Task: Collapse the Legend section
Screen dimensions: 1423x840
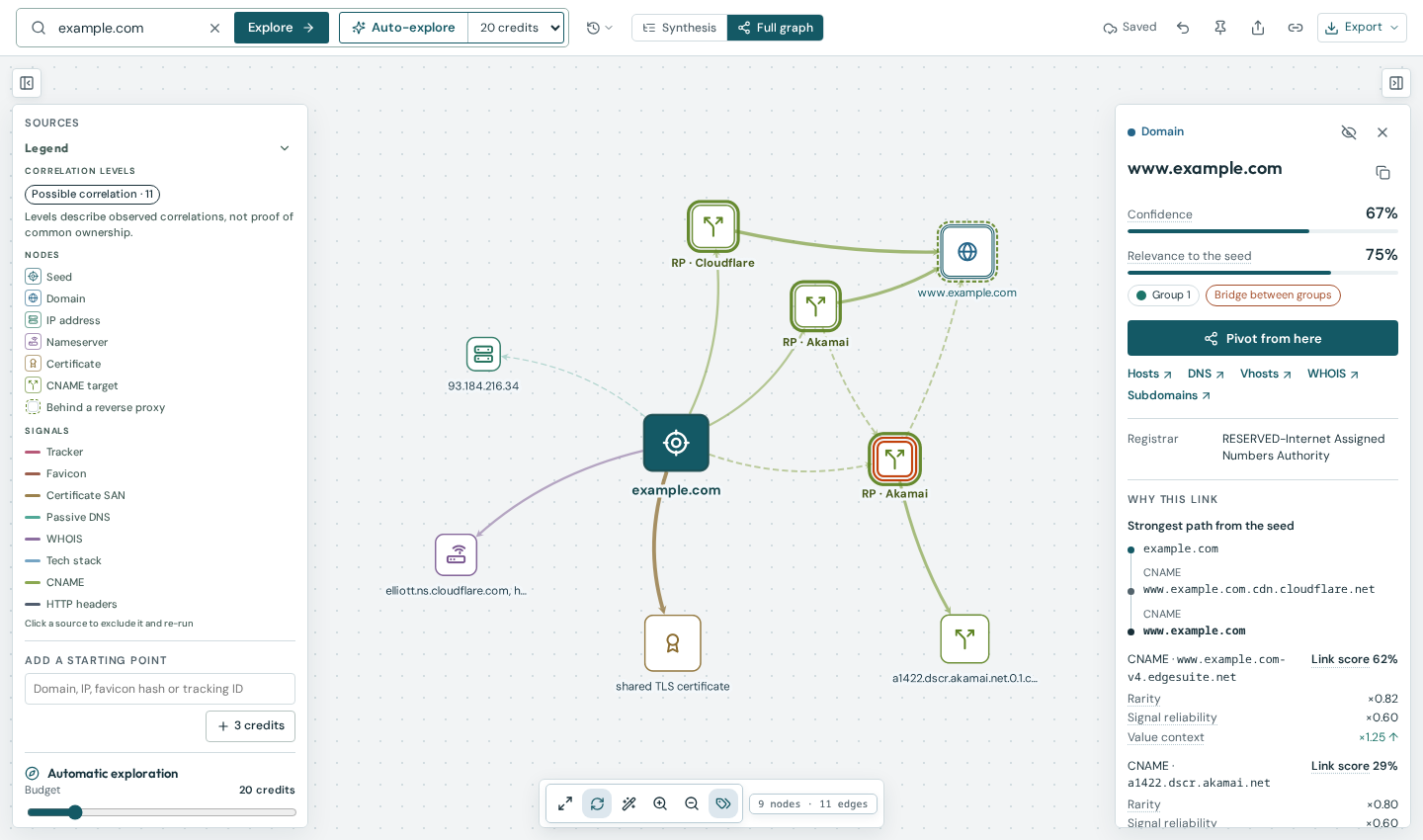Action: [158, 148]
